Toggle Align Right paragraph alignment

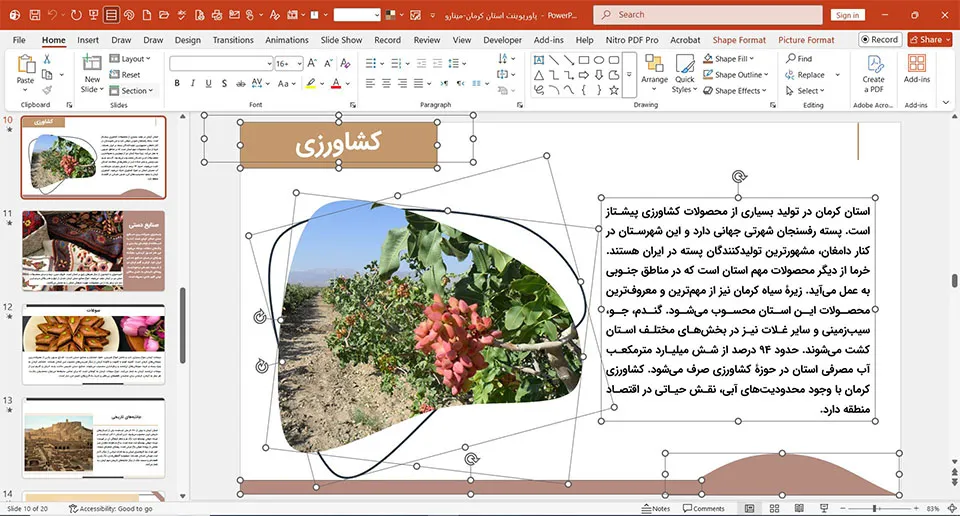pyautogui.click(x=402, y=83)
